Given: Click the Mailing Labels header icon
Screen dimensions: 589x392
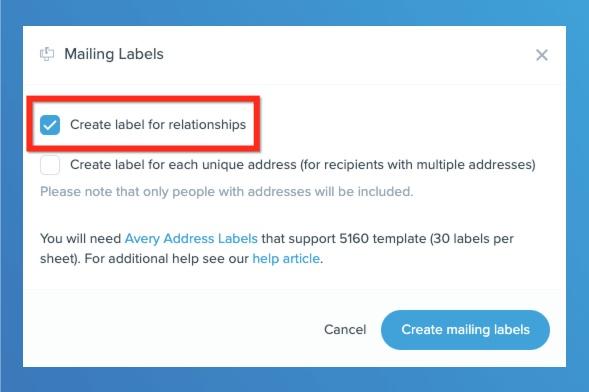Looking at the screenshot, I should 47,54.
